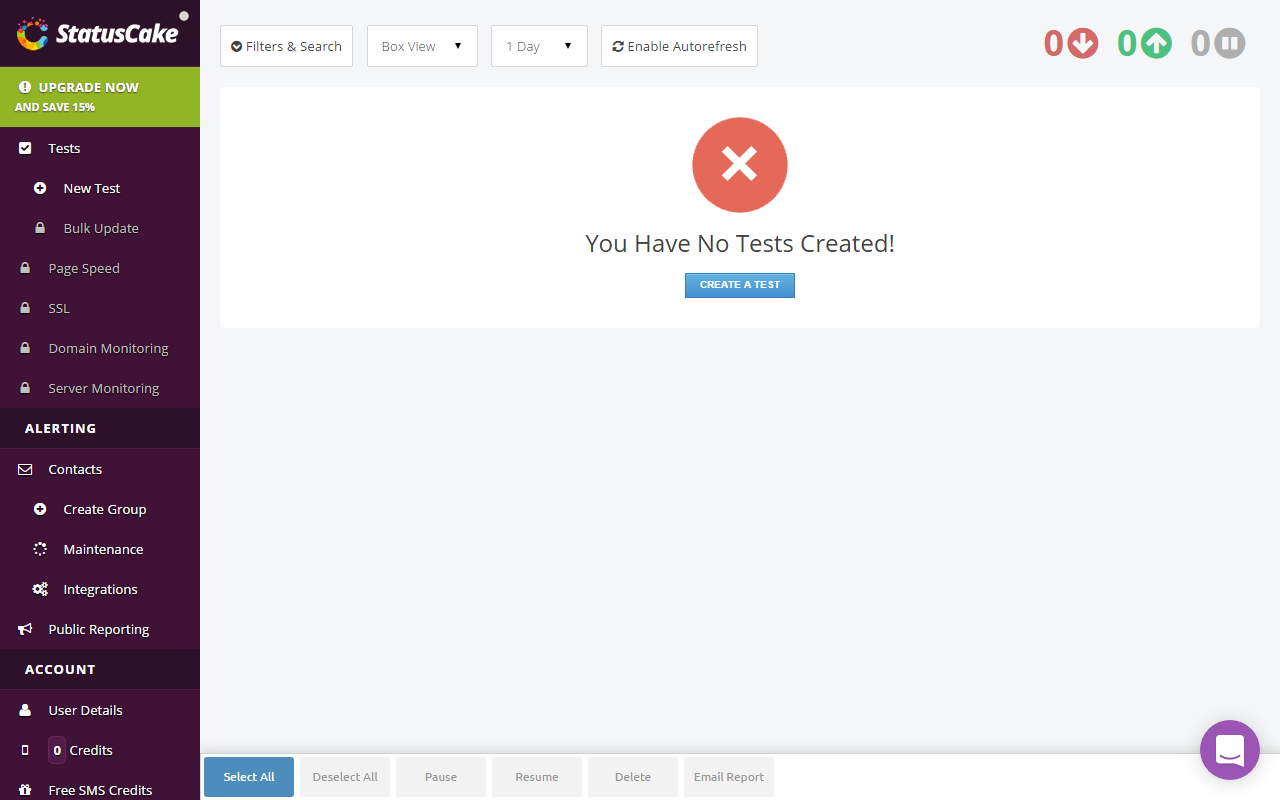Screen dimensions: 1280x800
Task: Open Server Monitoring
Action: tap(100, 388)
